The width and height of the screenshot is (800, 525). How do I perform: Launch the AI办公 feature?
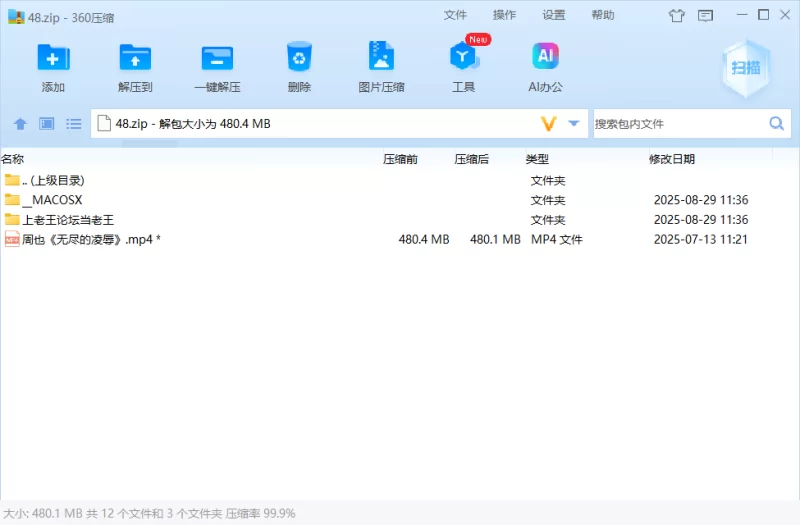pos(545,56)
